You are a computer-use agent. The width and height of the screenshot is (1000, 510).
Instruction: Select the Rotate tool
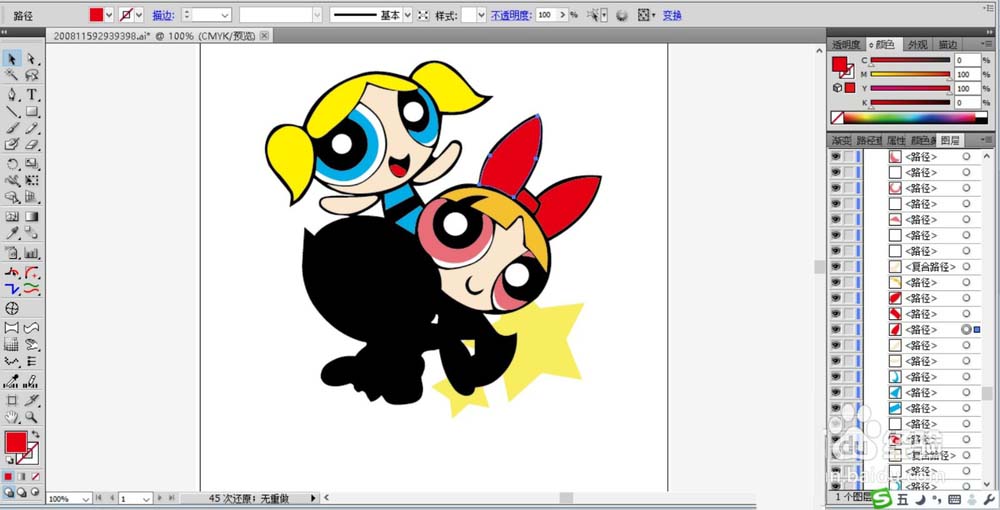coord(11,164)
